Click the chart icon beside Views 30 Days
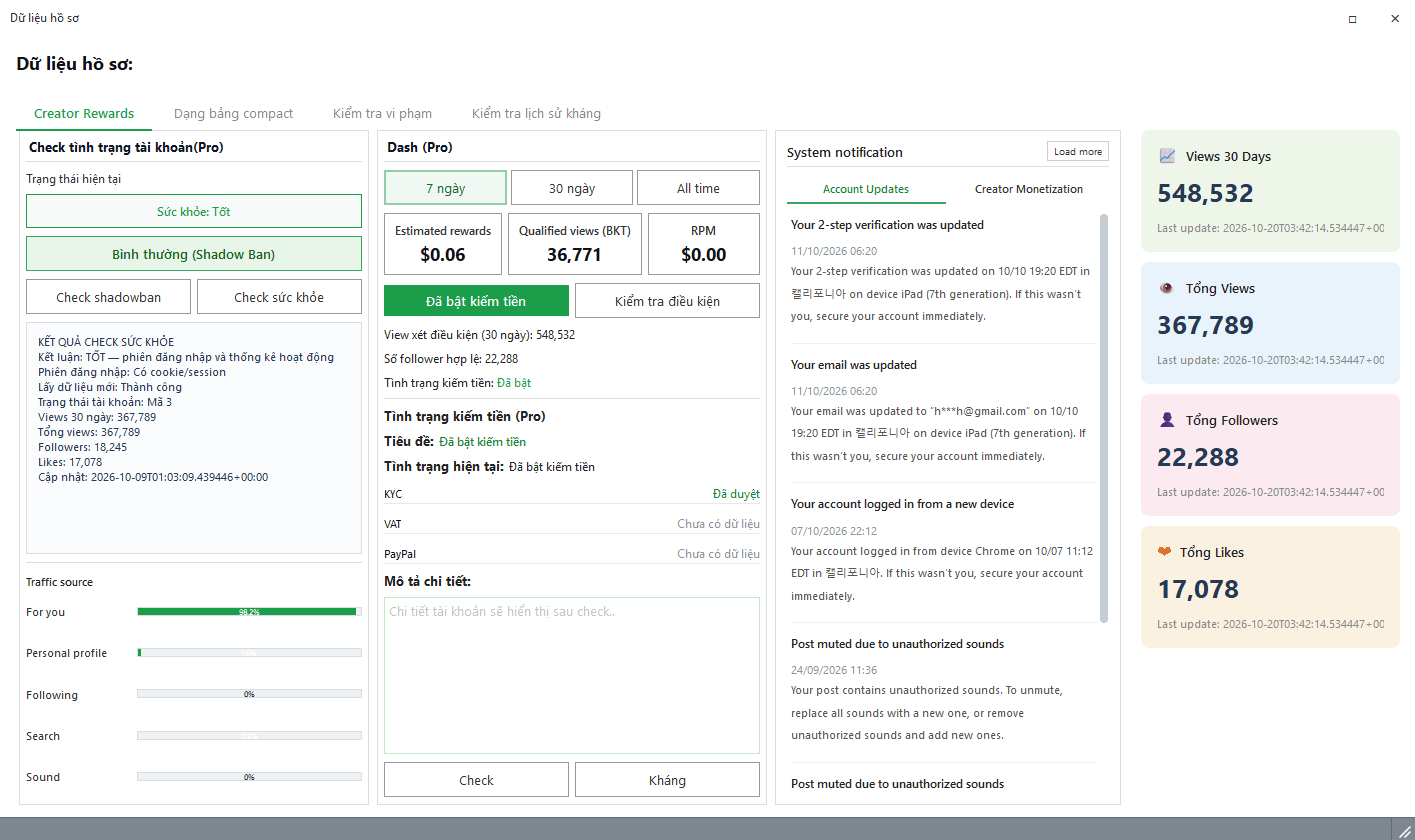Screen dimensions: 1415x840 1167,156
